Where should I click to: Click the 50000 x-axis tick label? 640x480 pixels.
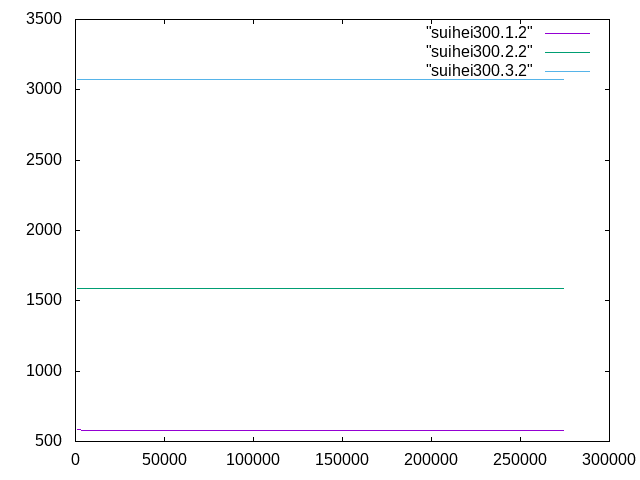point(164,460)
